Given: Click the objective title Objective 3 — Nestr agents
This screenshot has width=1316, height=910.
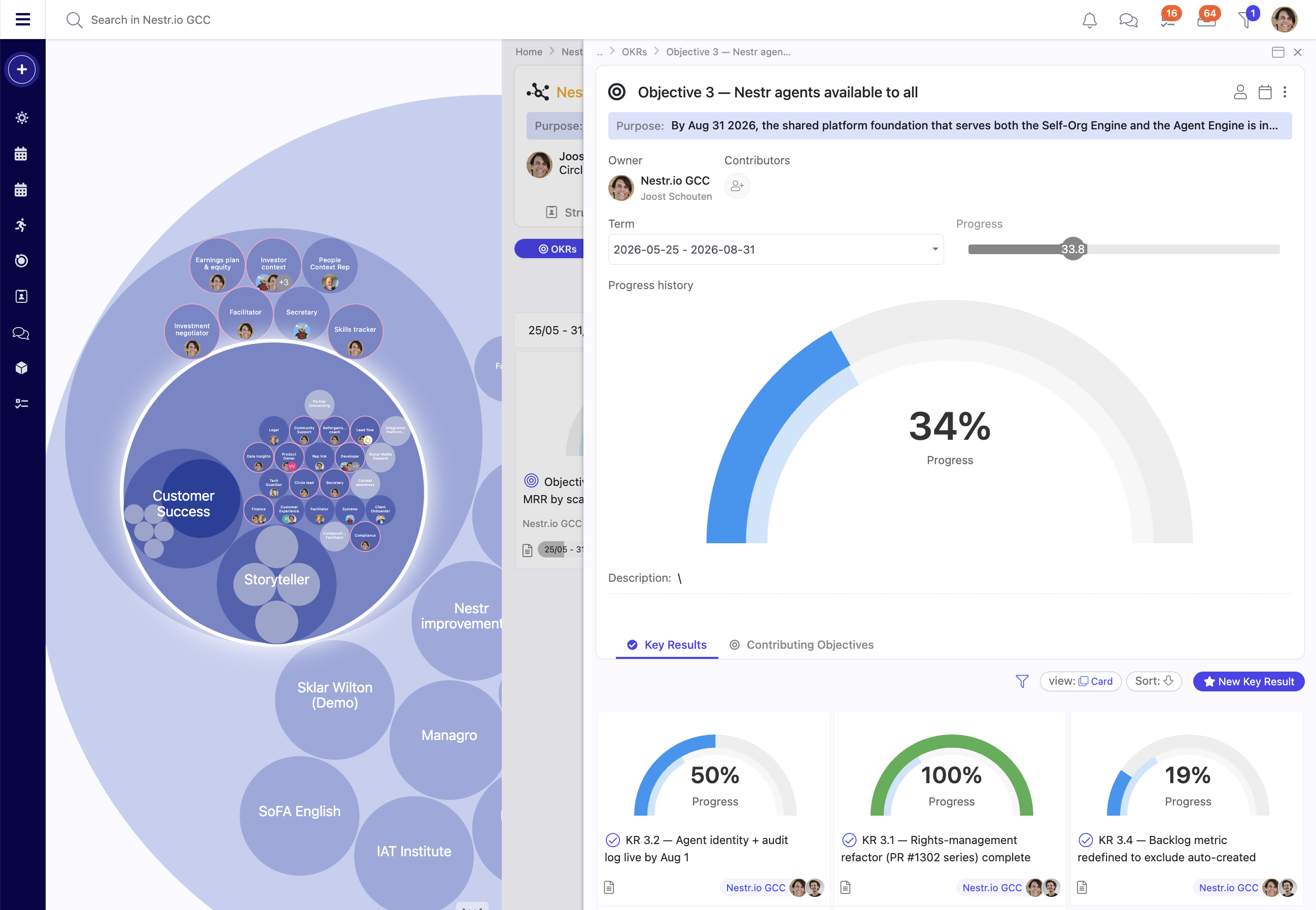Looking at the screenshot, I should pyautogui.click(x=778, y=92).
